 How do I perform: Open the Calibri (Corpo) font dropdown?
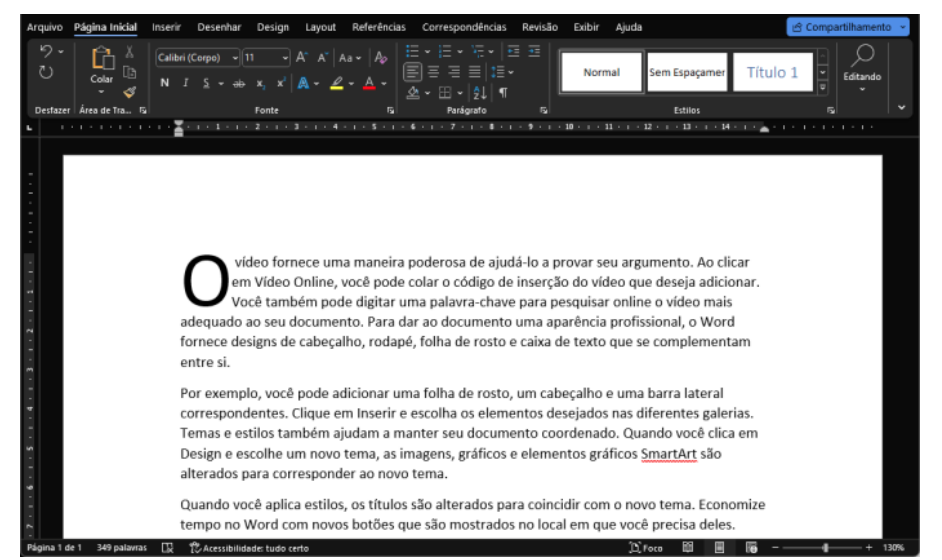pos(235,58)
